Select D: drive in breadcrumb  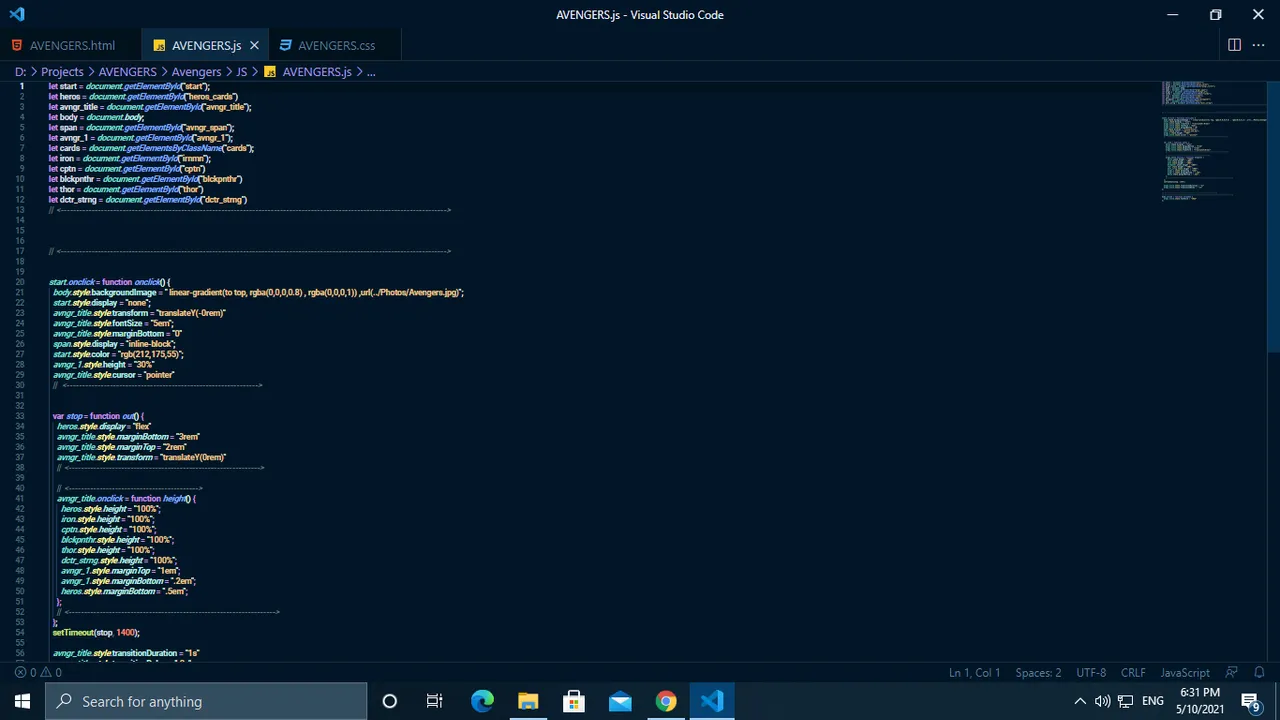point(20,72)
